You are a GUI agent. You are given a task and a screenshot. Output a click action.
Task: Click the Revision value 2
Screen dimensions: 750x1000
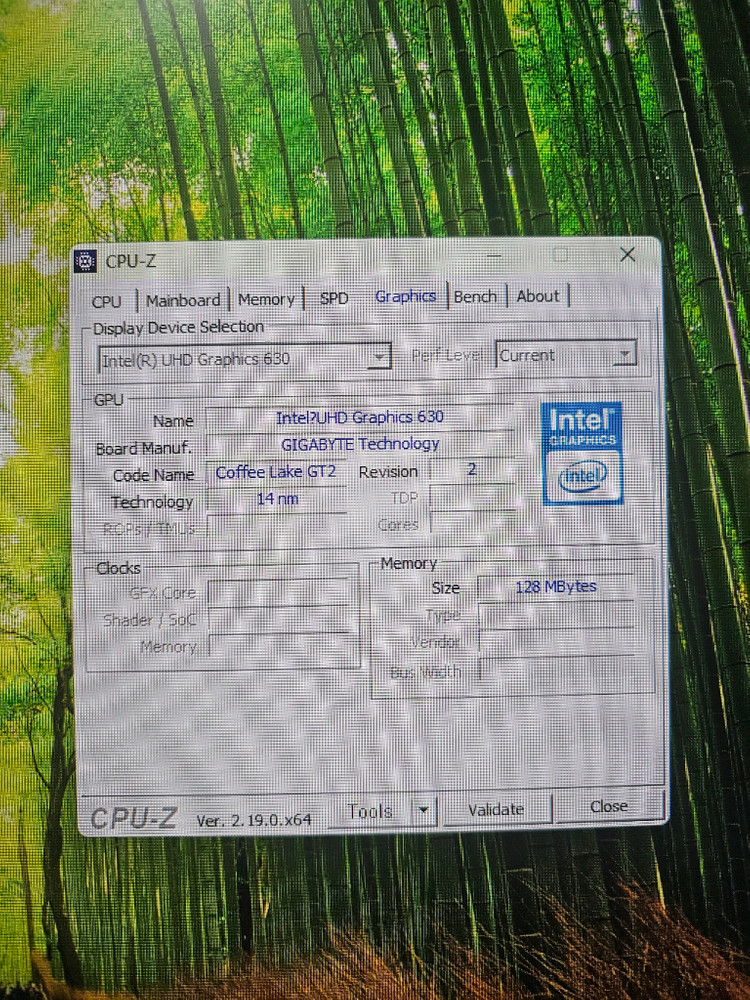tap(473, 469)
